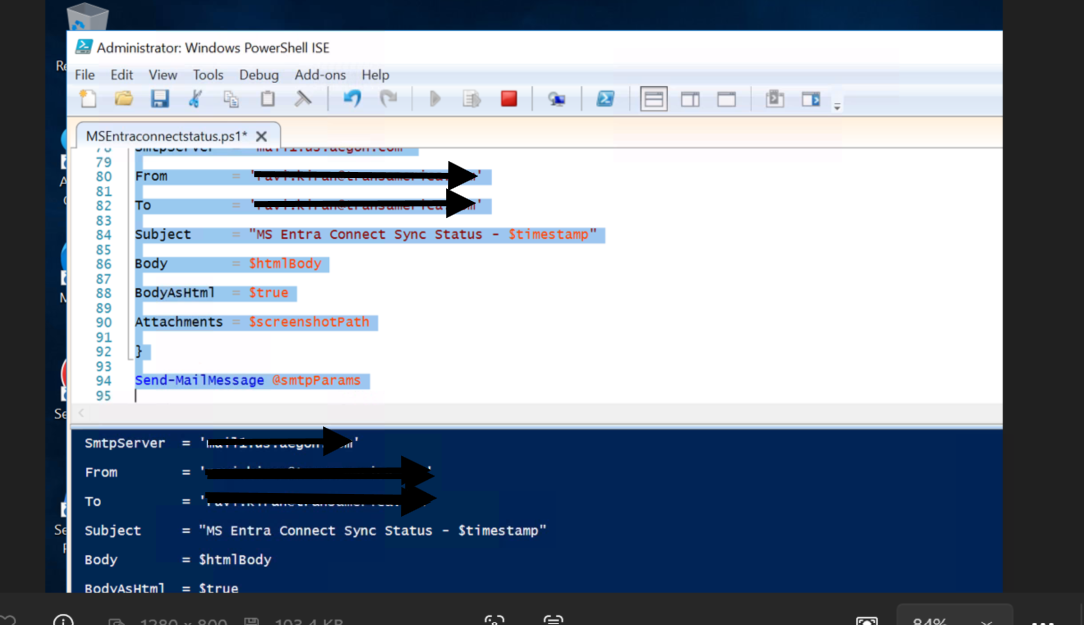The width and height of the screenshot is (1084, 625).
Task: Save the script with the floppy icon
Action: (160, 99)
